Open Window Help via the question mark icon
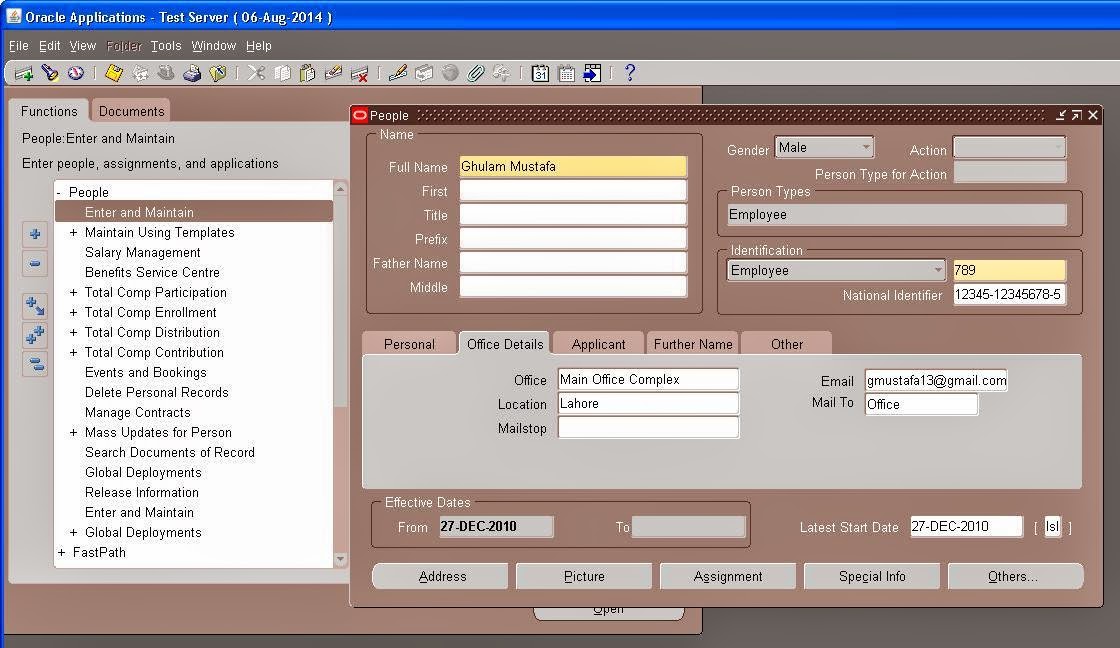The image size is (1120, 648). [x=630, y=72]
